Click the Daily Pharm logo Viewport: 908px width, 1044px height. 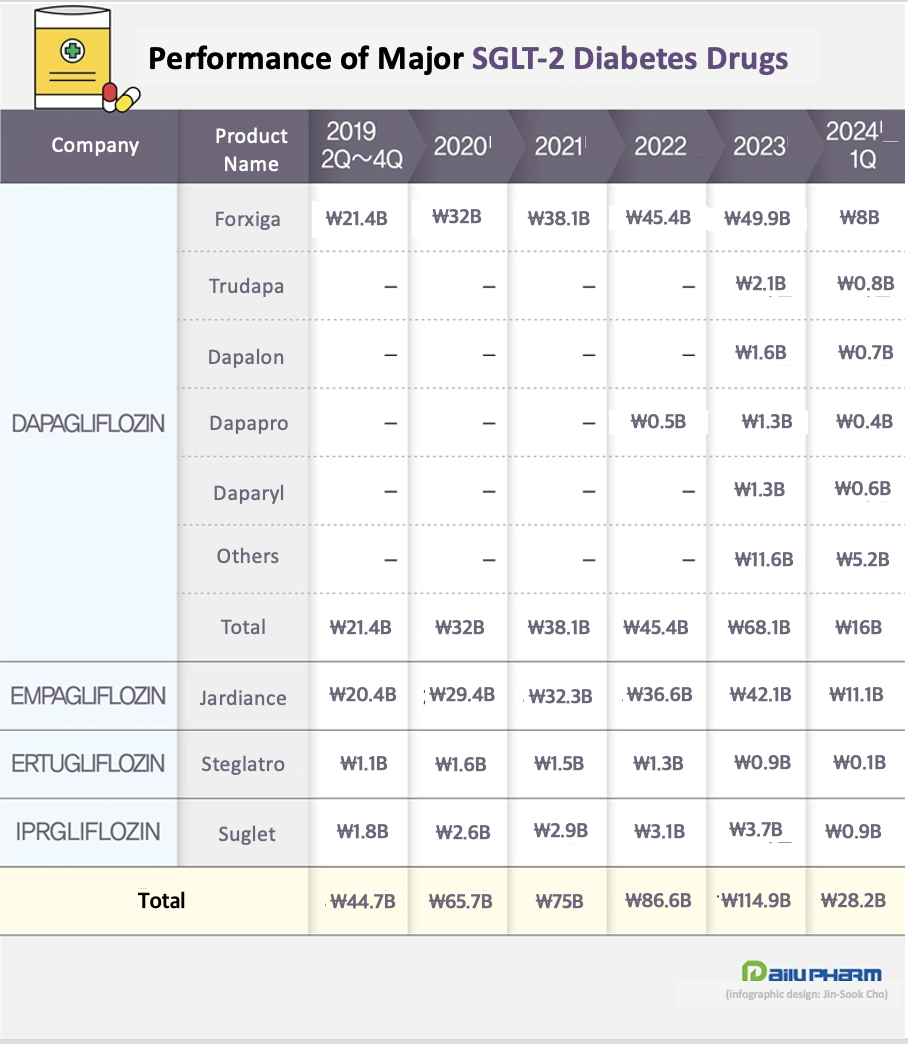811,972
